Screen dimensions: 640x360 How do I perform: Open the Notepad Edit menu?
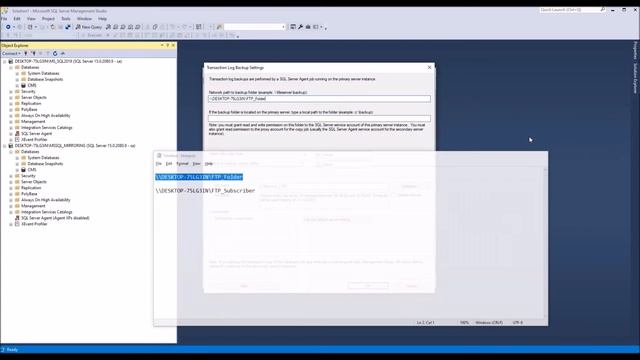[x=169, y=164]
